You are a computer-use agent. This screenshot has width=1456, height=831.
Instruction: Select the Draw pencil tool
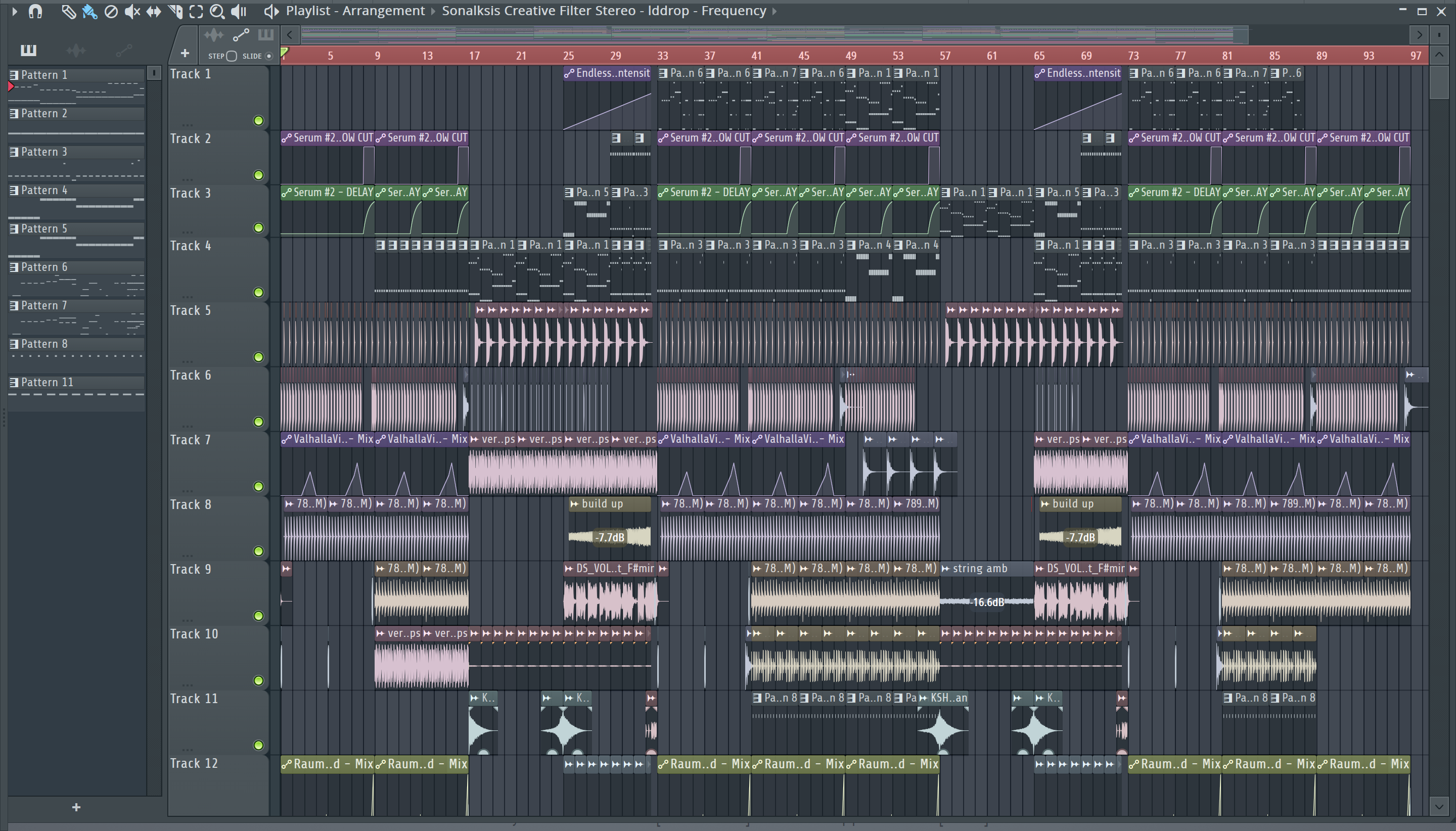[68, 12]
